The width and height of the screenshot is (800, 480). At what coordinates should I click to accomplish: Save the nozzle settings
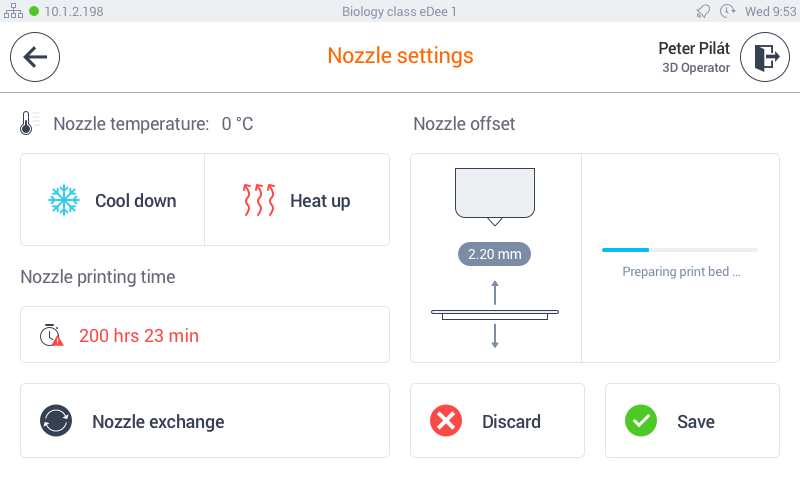pos(692,421)
